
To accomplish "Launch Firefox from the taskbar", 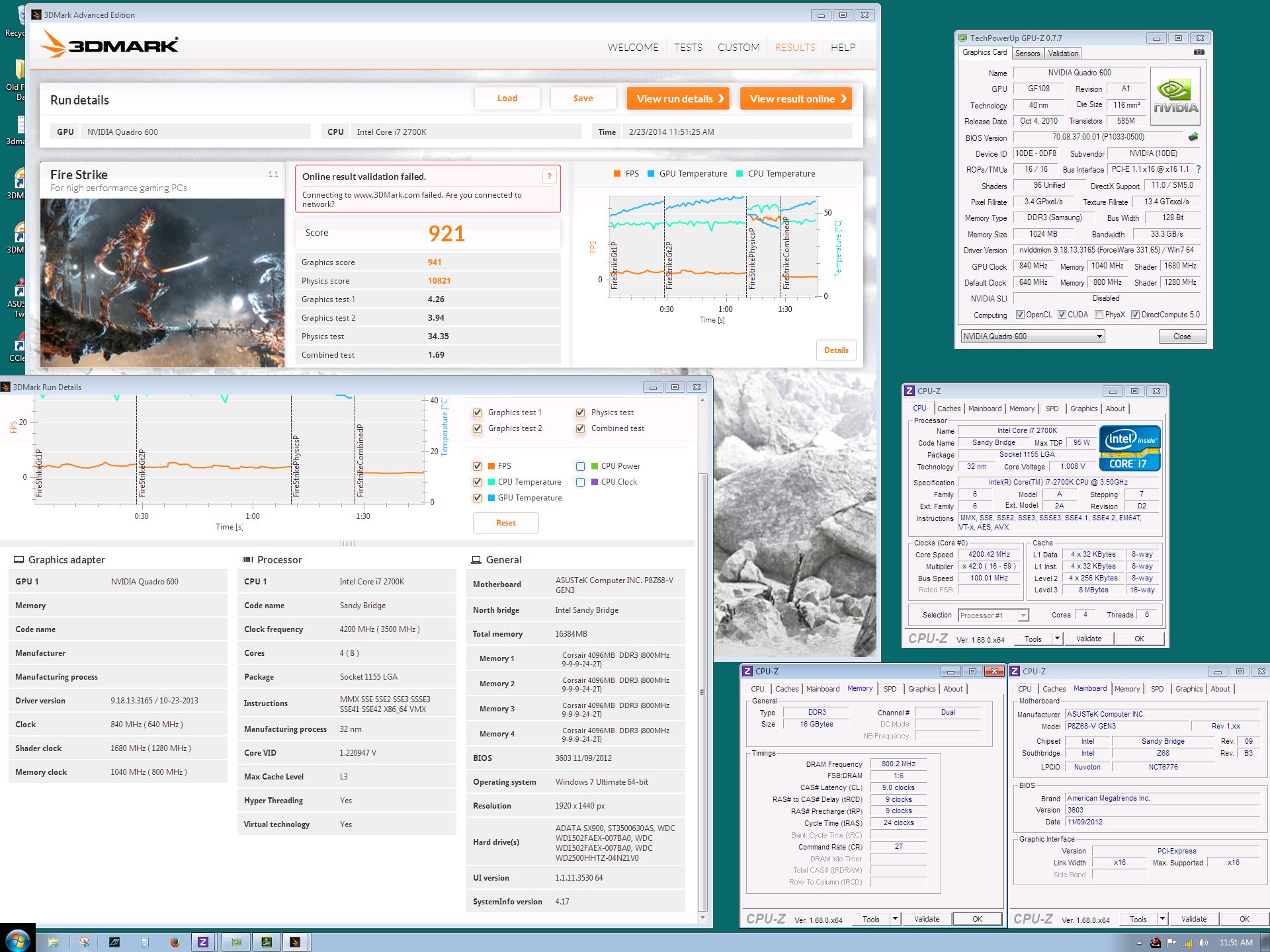I will [x=175, y=942].
